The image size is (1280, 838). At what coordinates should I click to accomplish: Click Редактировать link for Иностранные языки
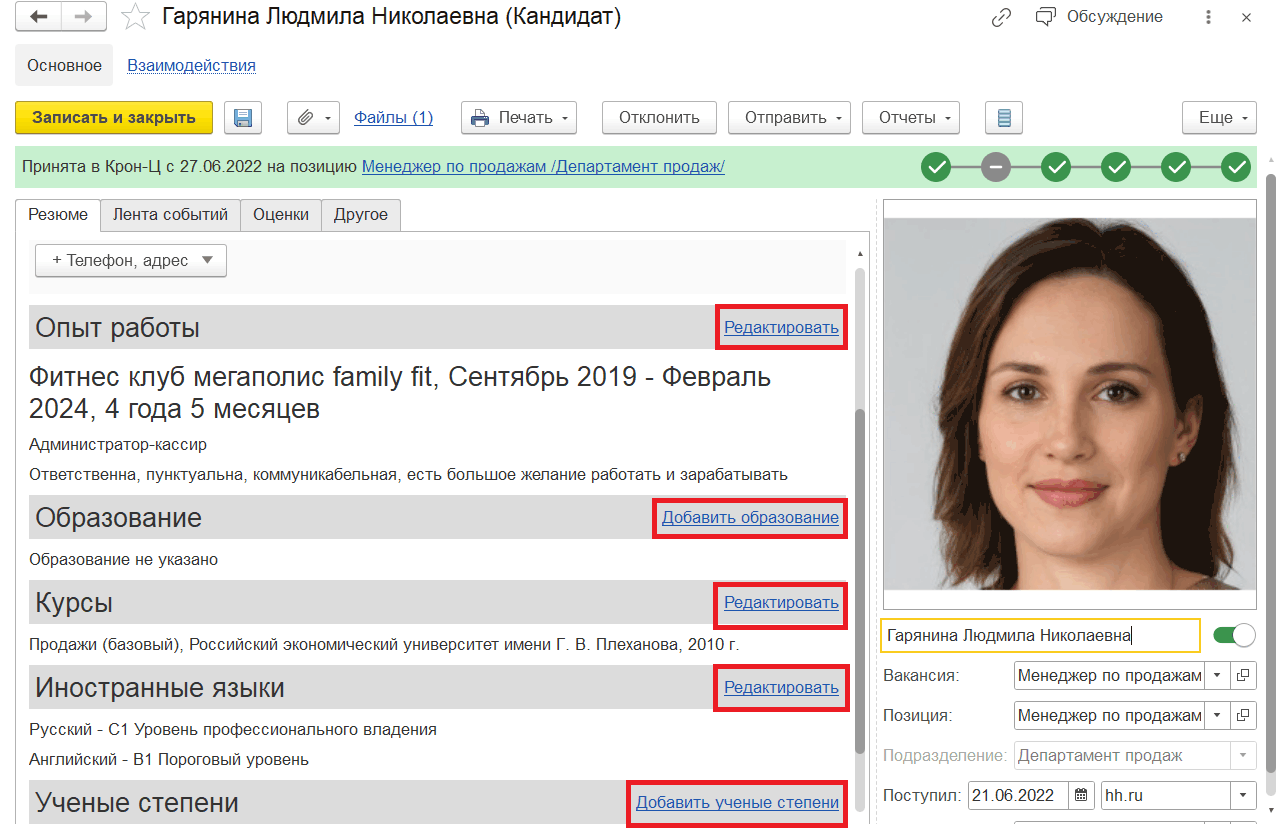[x=781, y=688]
